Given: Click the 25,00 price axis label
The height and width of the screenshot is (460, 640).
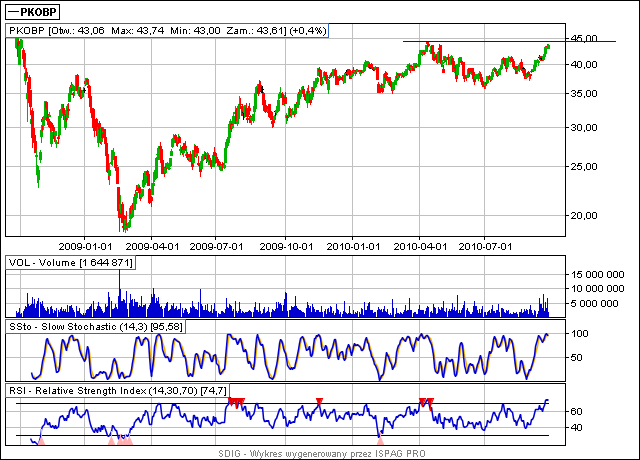Looking at the screenshot, I should click(584, 167).
